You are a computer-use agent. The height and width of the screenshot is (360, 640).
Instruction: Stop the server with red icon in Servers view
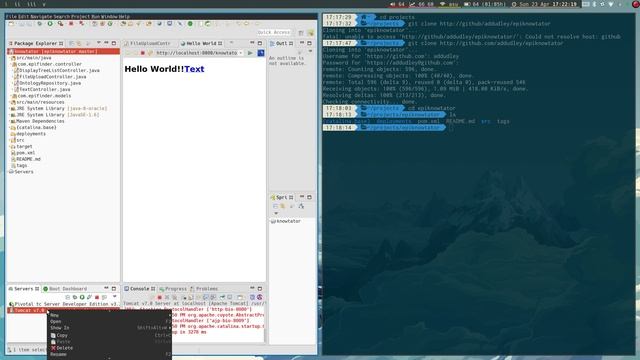[97, 297]
